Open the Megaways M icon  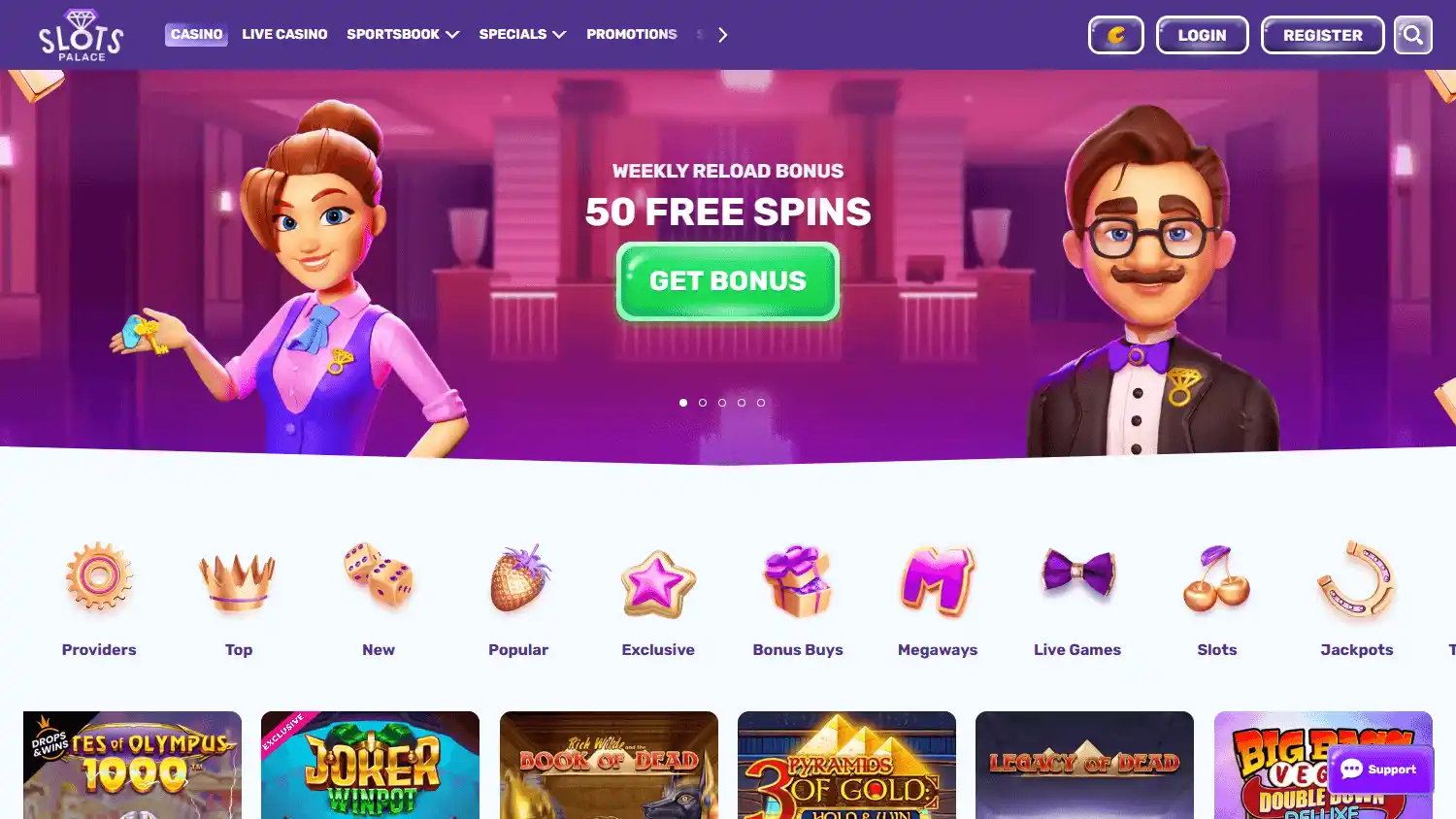click(938, 581)
